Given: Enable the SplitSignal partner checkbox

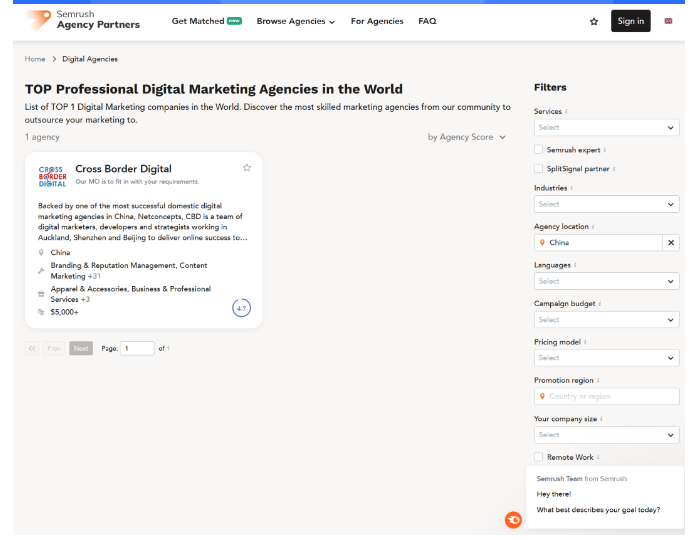Looking at the screenshot, I should pos(538,169).
